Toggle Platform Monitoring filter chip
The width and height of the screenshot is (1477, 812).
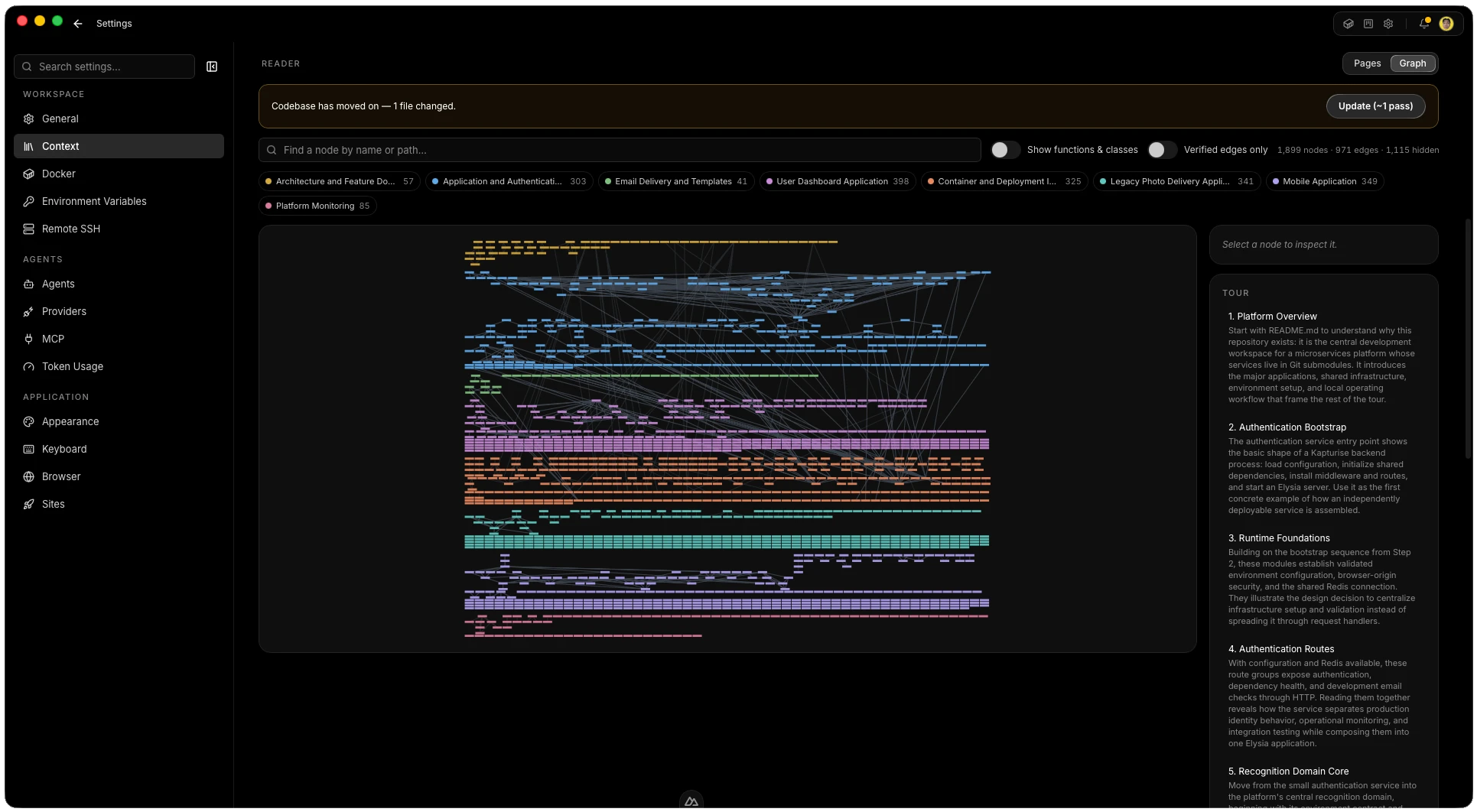tap(317, 206)
